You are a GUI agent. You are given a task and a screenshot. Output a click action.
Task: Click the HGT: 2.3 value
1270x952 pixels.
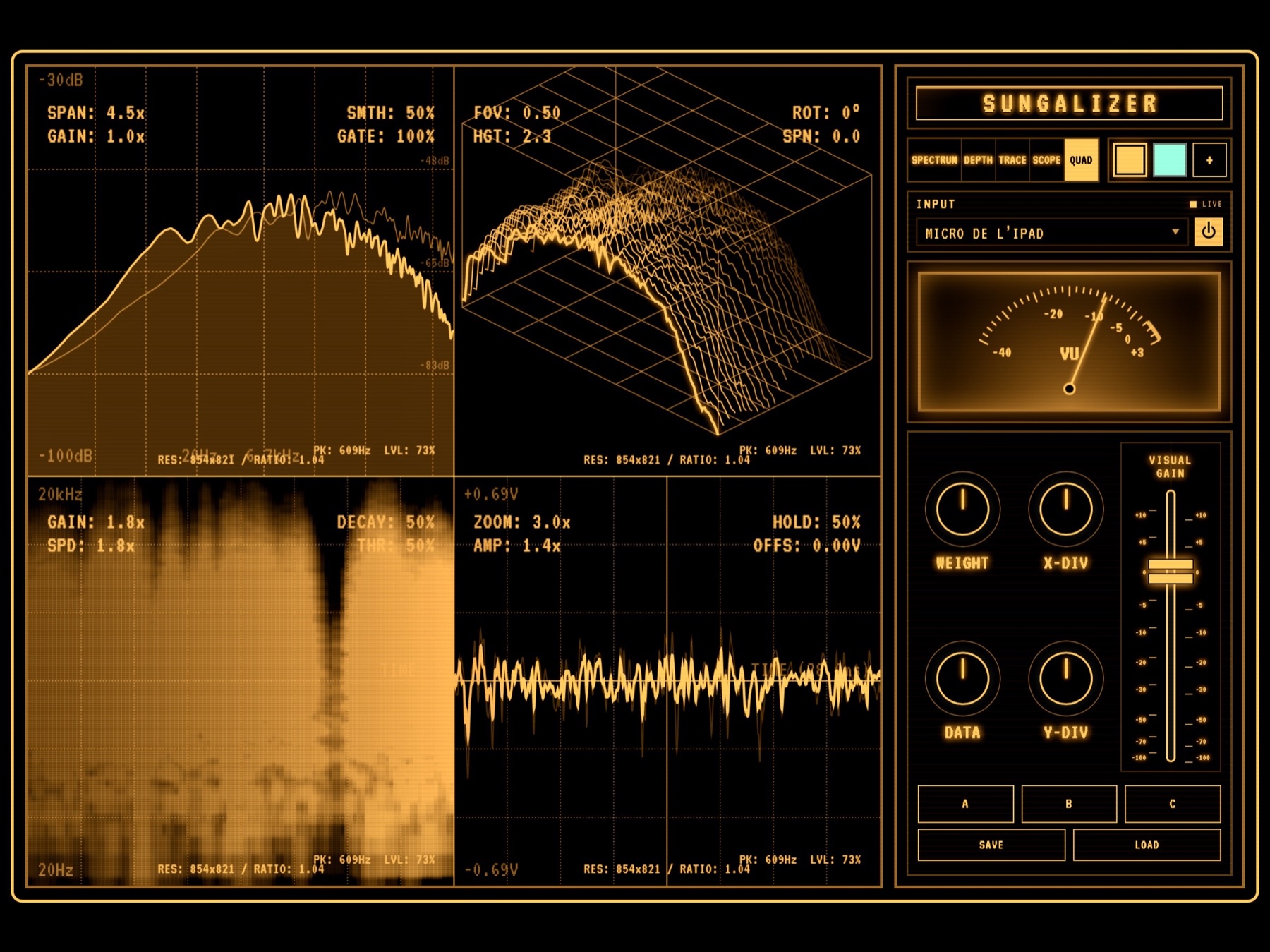click(x=512, y=136)
